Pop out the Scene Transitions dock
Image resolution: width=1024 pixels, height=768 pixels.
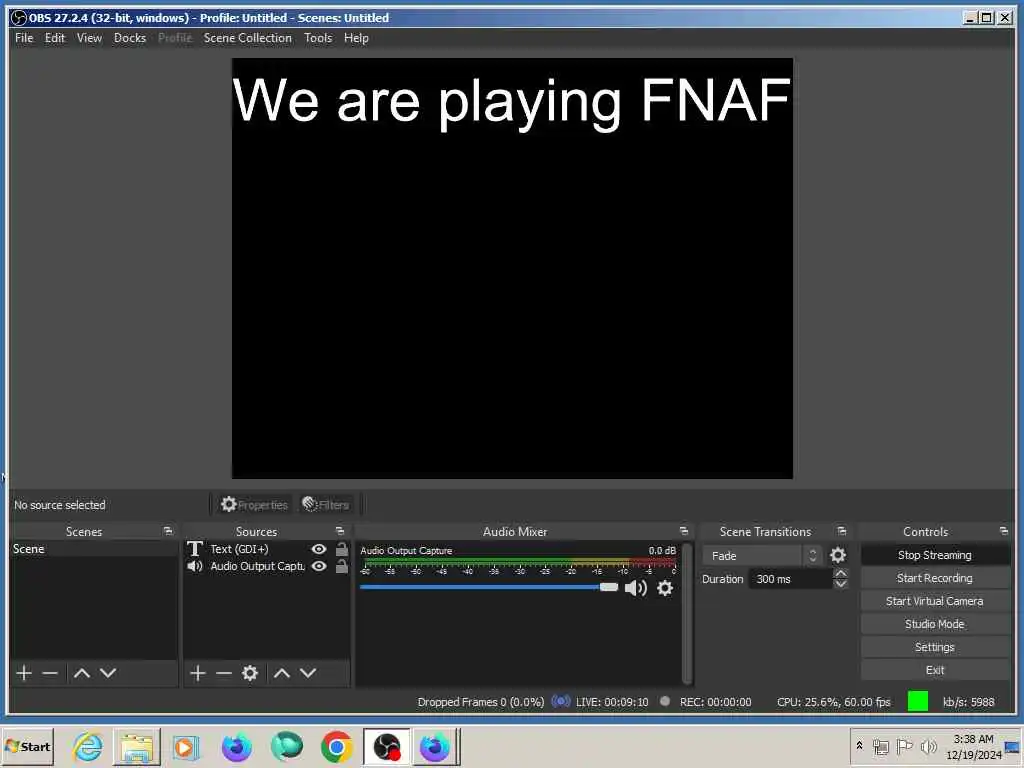(x=842, y=531)
